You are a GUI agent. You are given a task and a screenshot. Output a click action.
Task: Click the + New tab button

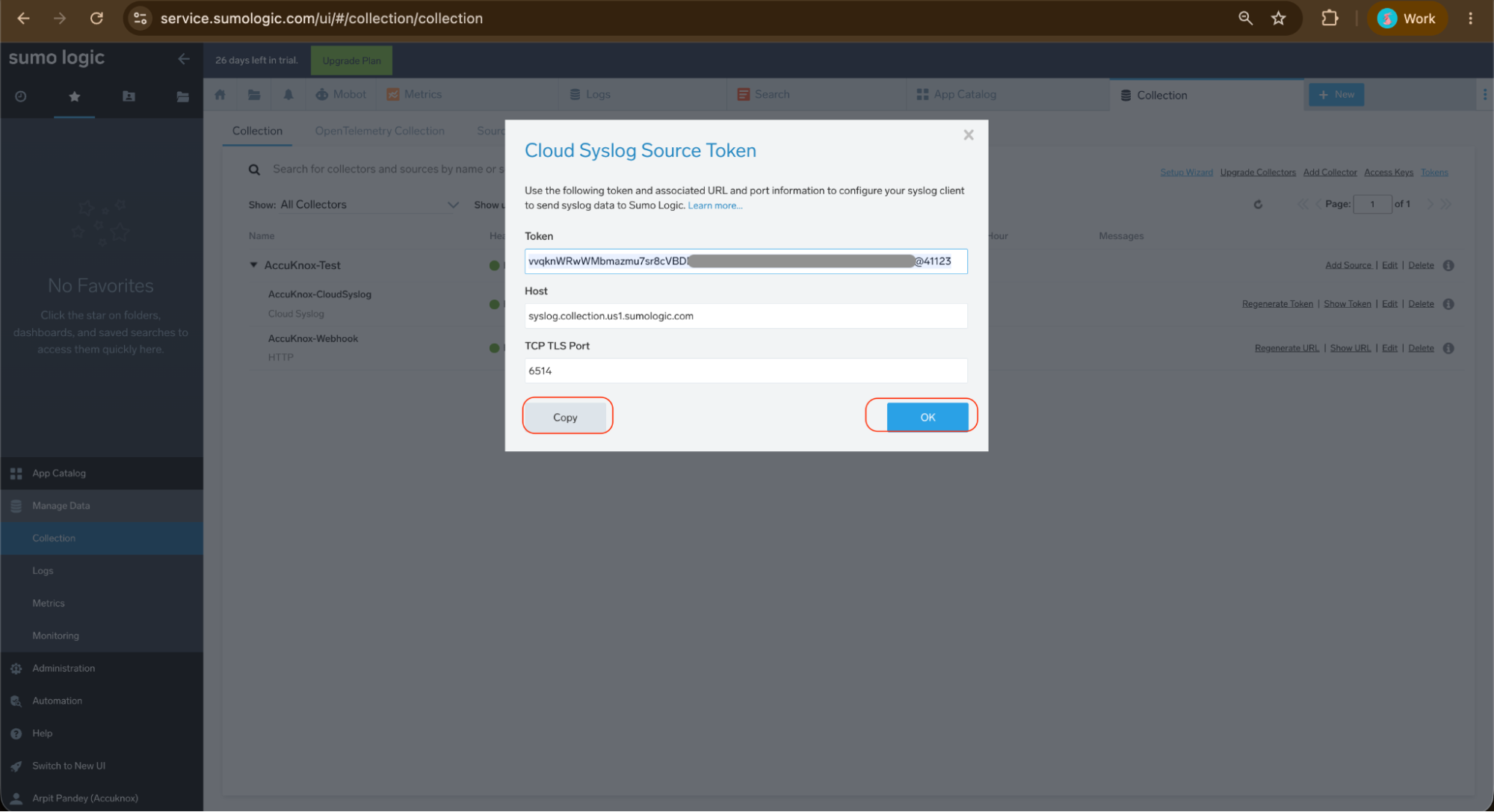(x=1336, y=94)
